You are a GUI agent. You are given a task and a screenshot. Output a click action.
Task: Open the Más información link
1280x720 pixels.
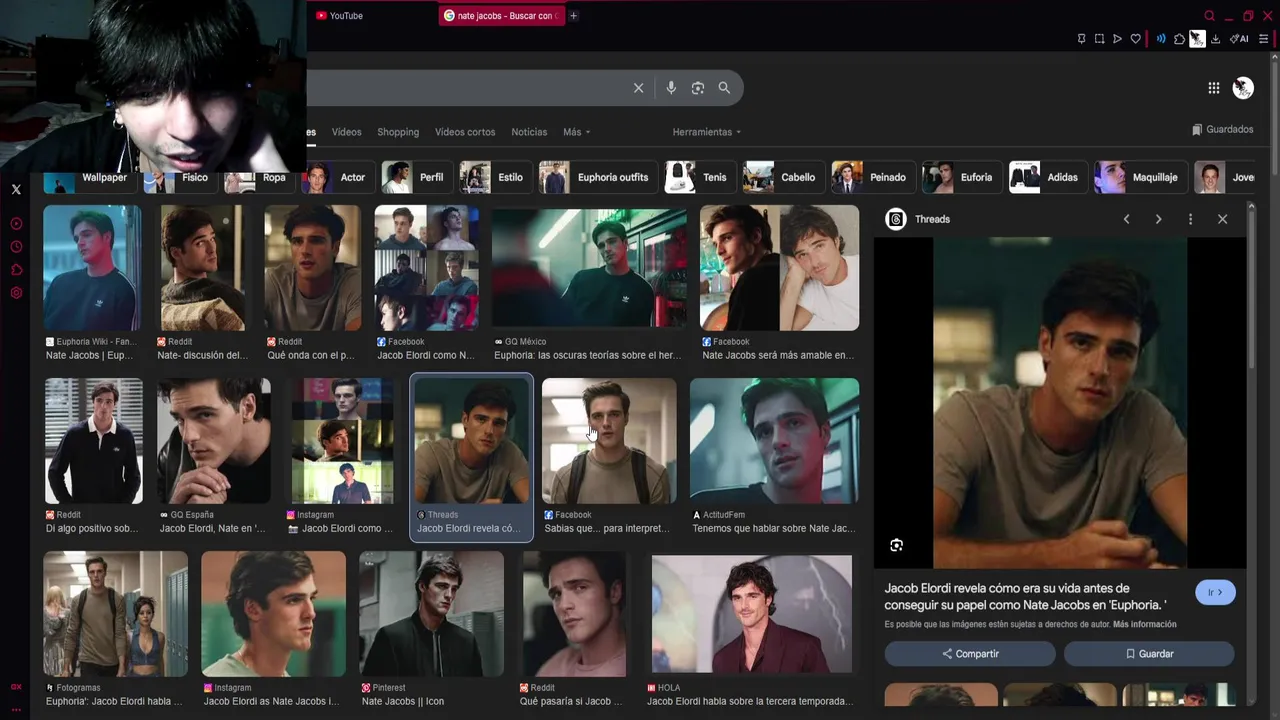pos(1144,624)
